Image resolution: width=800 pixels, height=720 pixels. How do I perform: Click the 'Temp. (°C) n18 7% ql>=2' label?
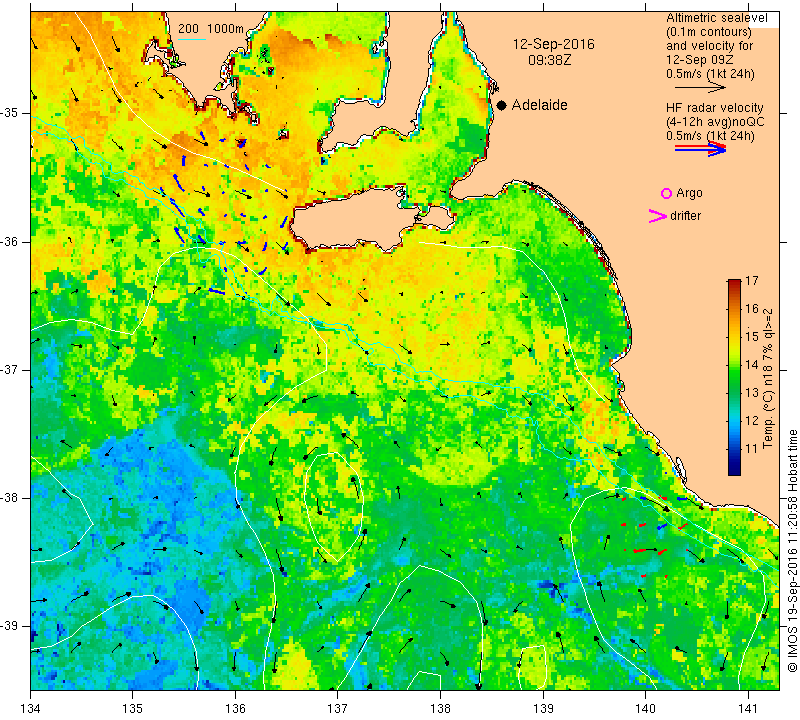pos(768,379)
